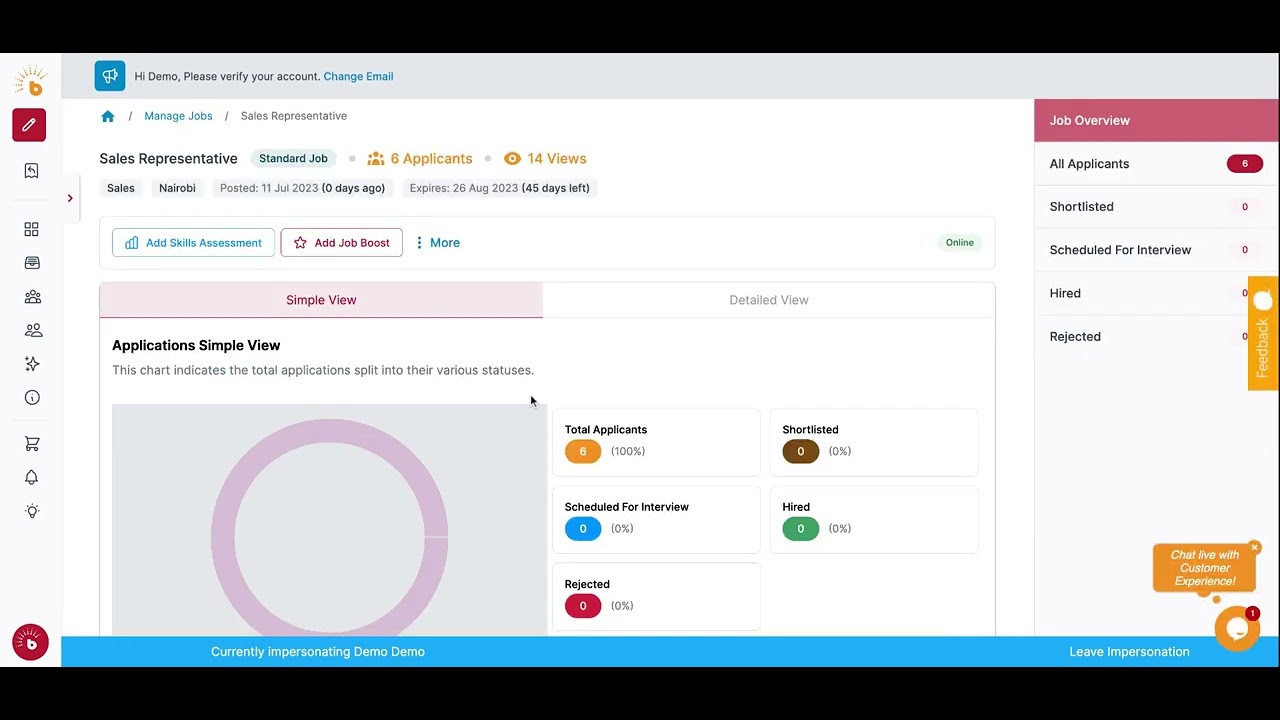Select Hired in Job Overview
This screenshot has height=720, width=1280.
tap(1156, 293)
